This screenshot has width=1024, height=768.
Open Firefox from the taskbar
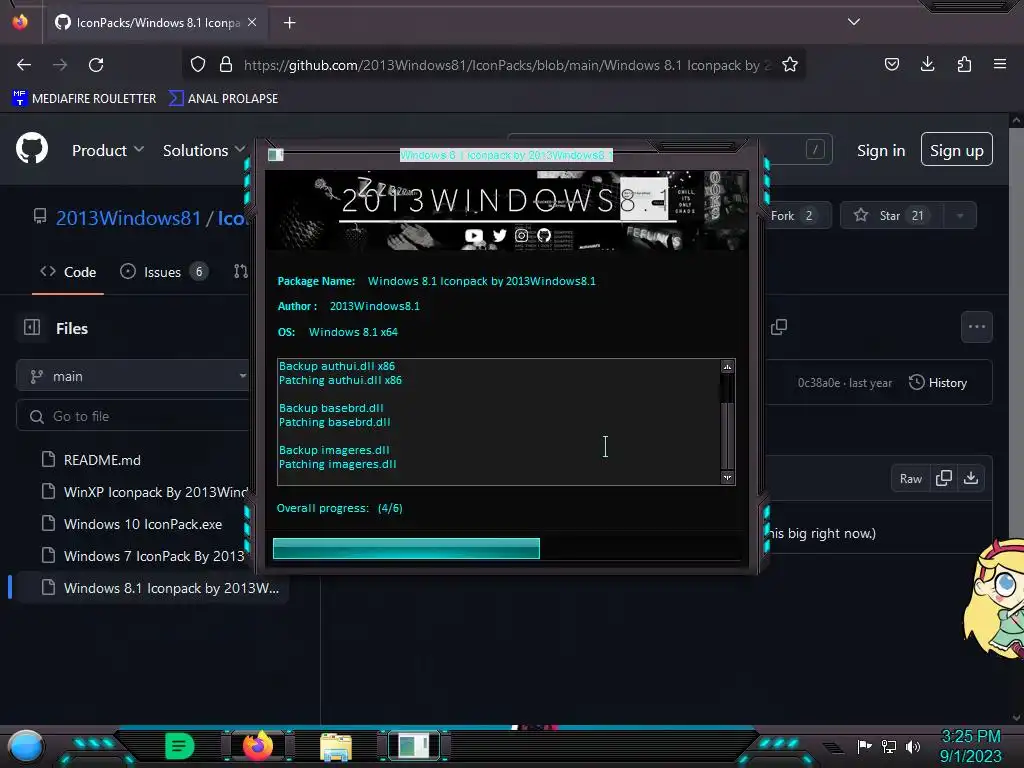pyautogui.click(x=258, y=746)
